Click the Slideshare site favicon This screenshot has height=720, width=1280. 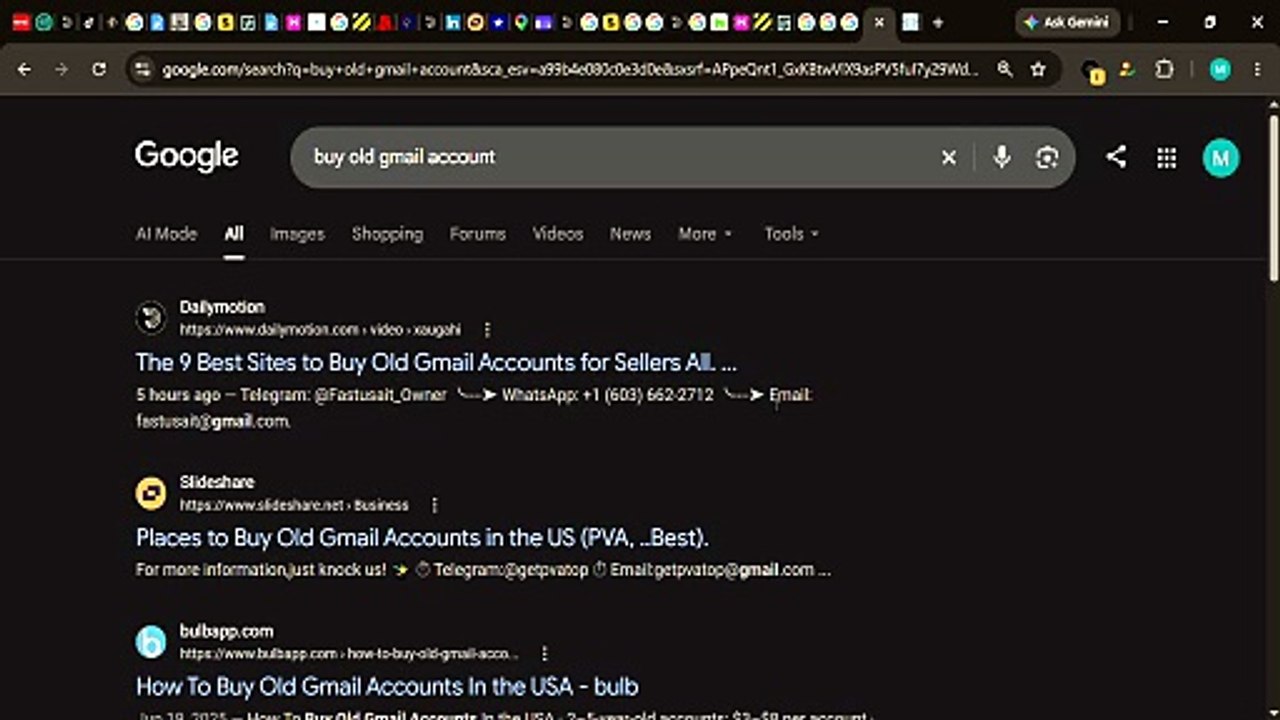coord(151,493)
